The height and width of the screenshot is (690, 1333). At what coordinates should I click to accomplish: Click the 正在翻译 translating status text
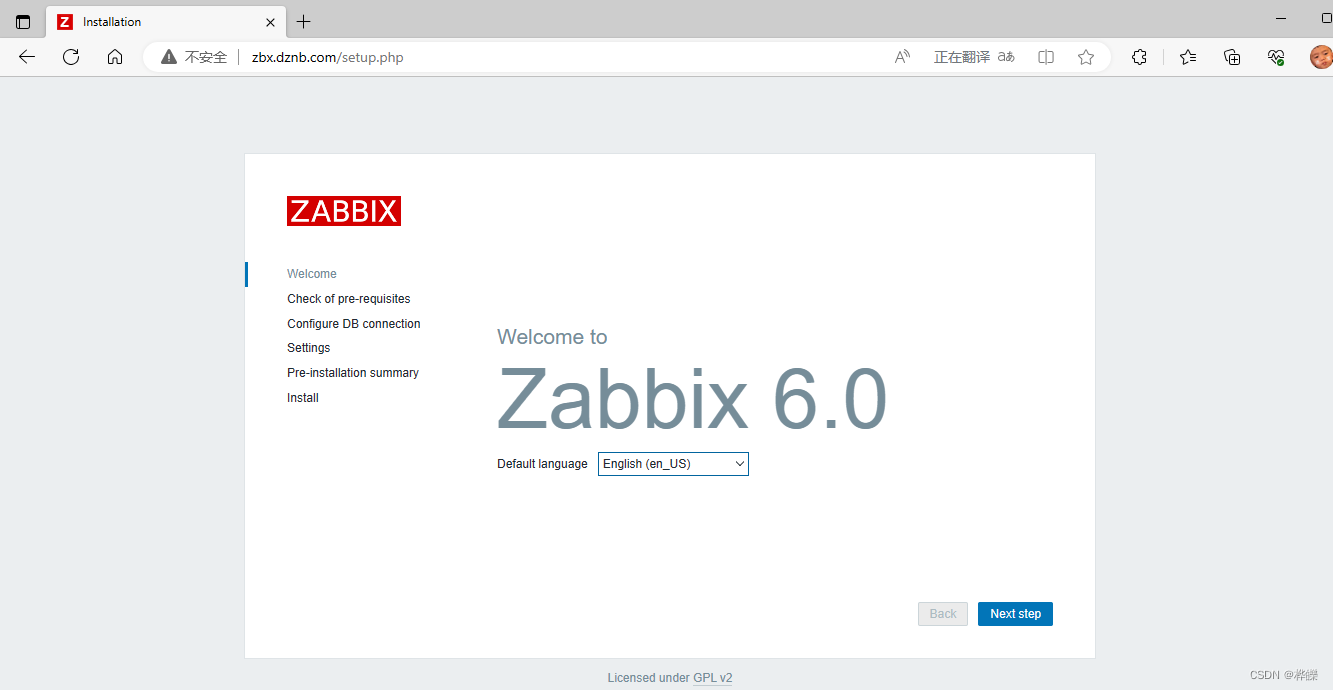point(962,58)
